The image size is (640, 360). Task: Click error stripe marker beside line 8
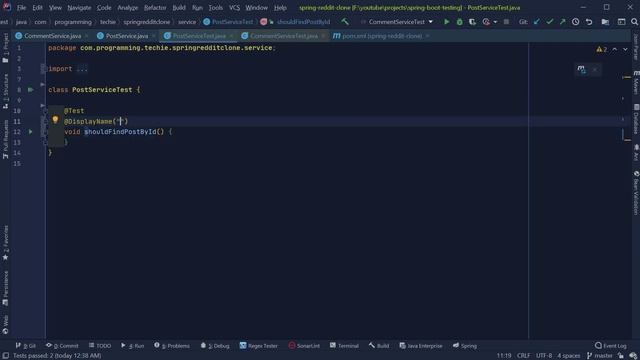click(627, 77)
